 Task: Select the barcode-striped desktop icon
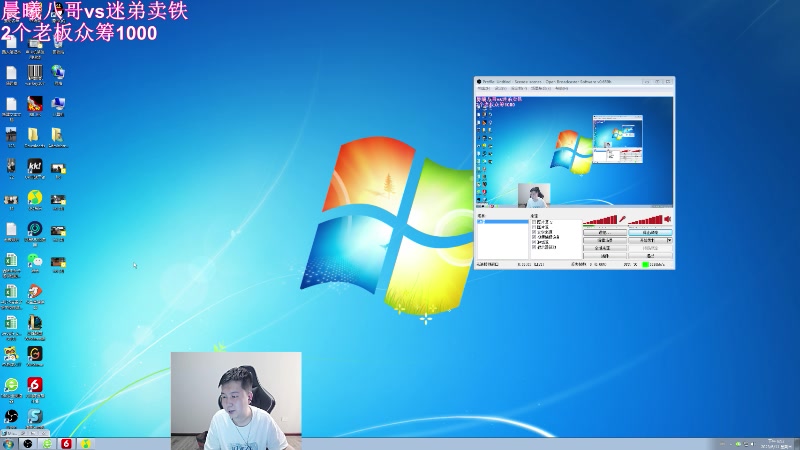35,73
